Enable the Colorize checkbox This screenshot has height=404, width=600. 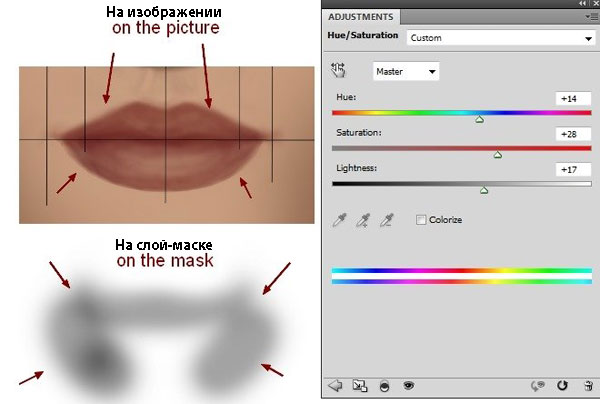coord(421,220)
